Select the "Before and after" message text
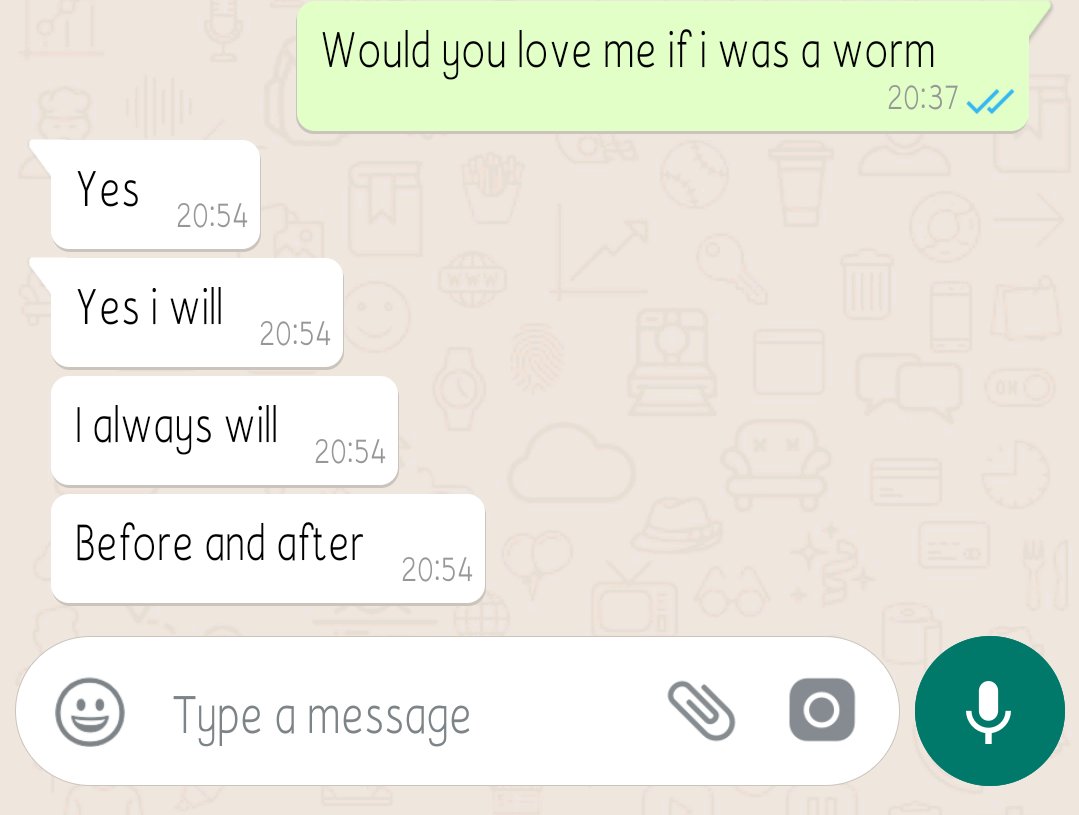Screen dimensions: 1079x815 click(219, 542)
